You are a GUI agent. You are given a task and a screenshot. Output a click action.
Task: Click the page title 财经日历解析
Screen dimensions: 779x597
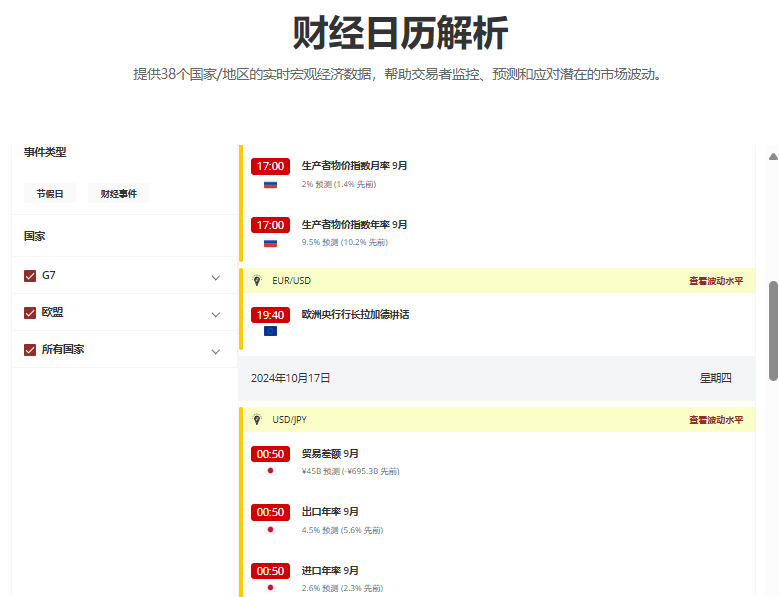pos(400,33)
